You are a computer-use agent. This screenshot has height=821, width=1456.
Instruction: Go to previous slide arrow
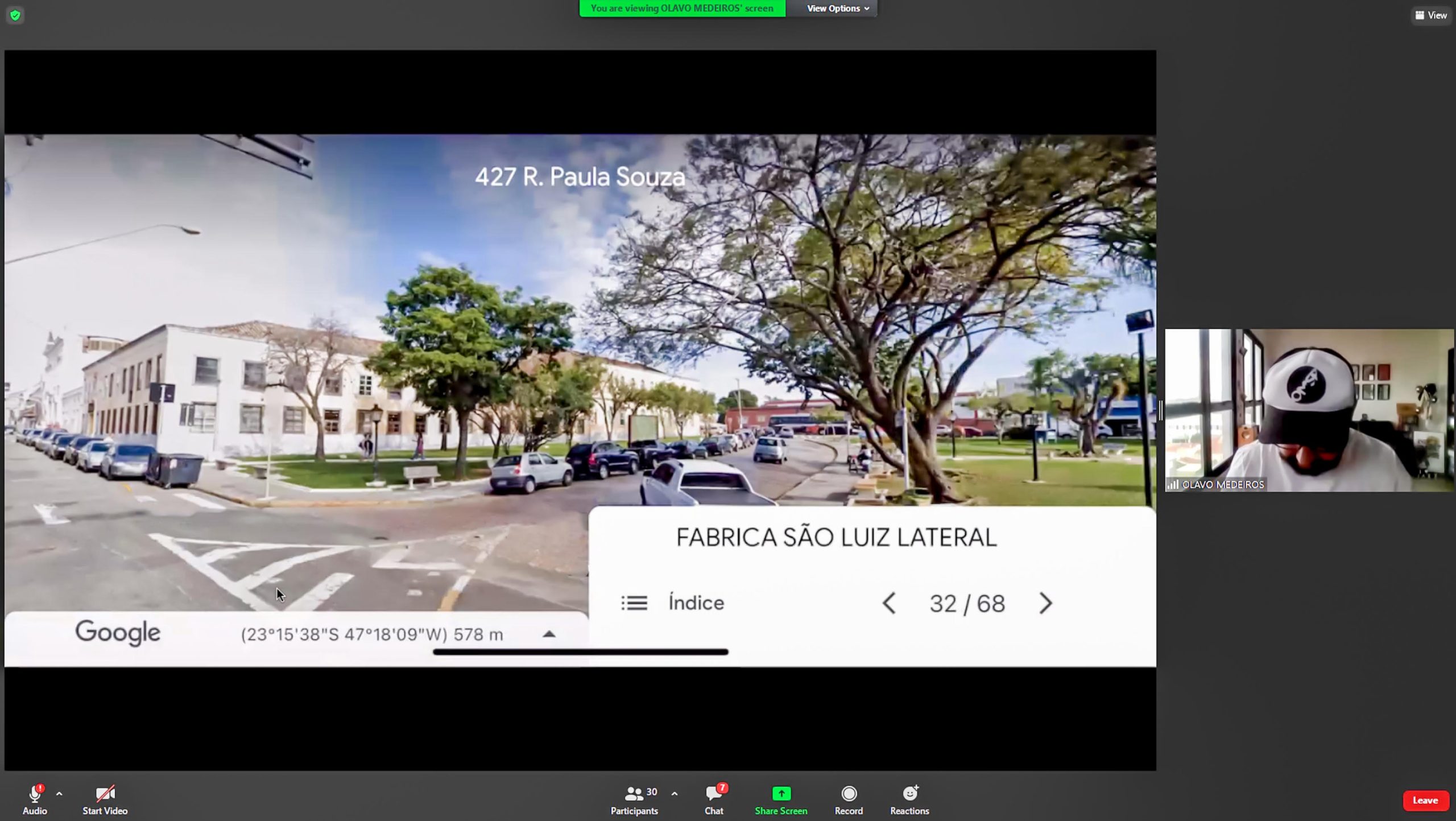(x=889, y=603)
